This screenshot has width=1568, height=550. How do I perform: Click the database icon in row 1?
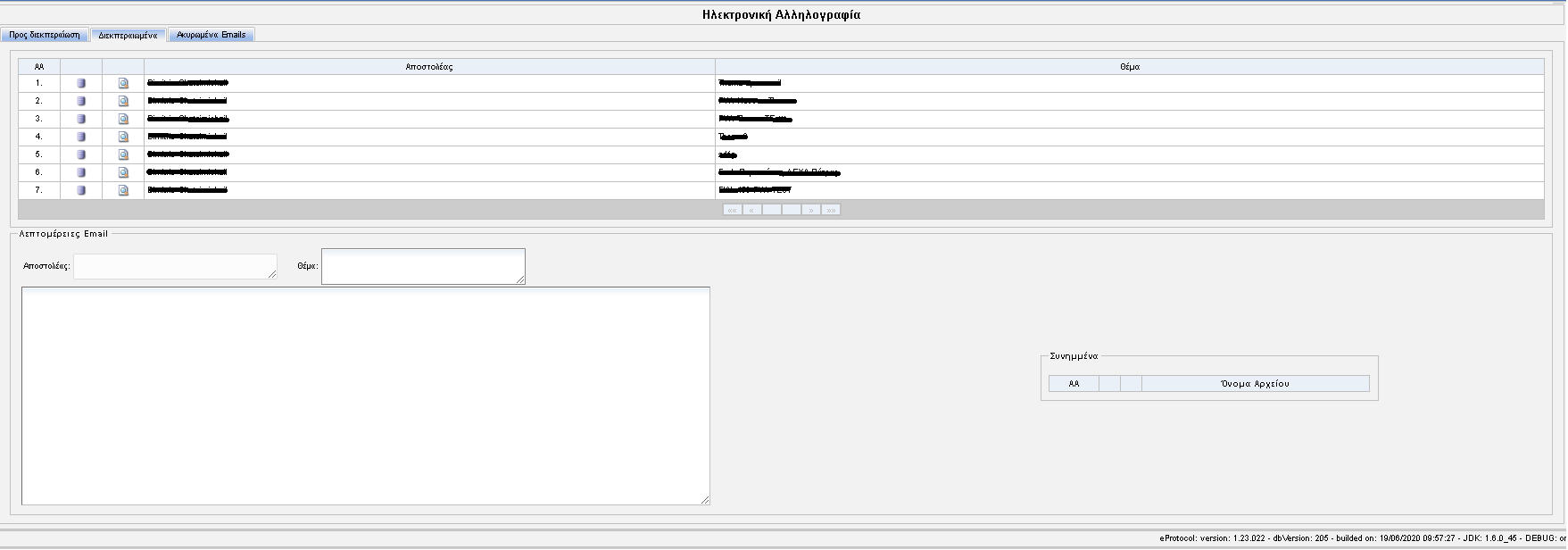(x=81, y=83)
